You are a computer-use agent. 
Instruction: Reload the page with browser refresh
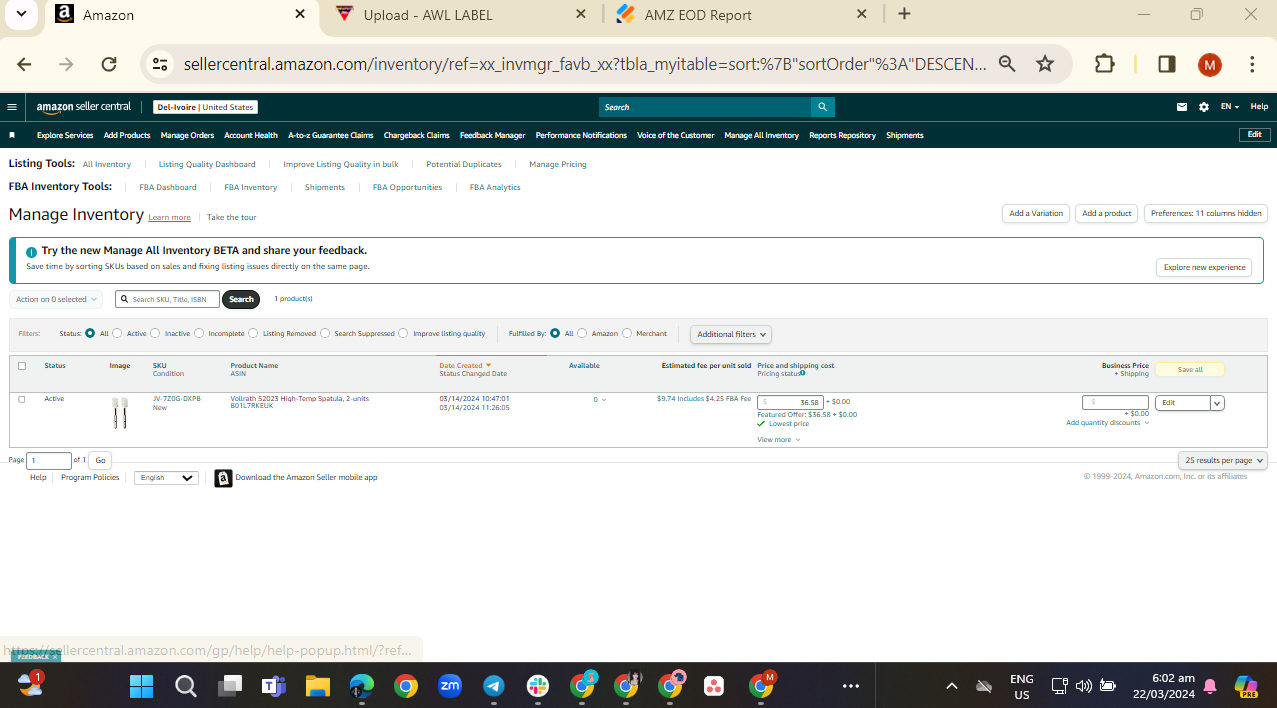point(109,64)
